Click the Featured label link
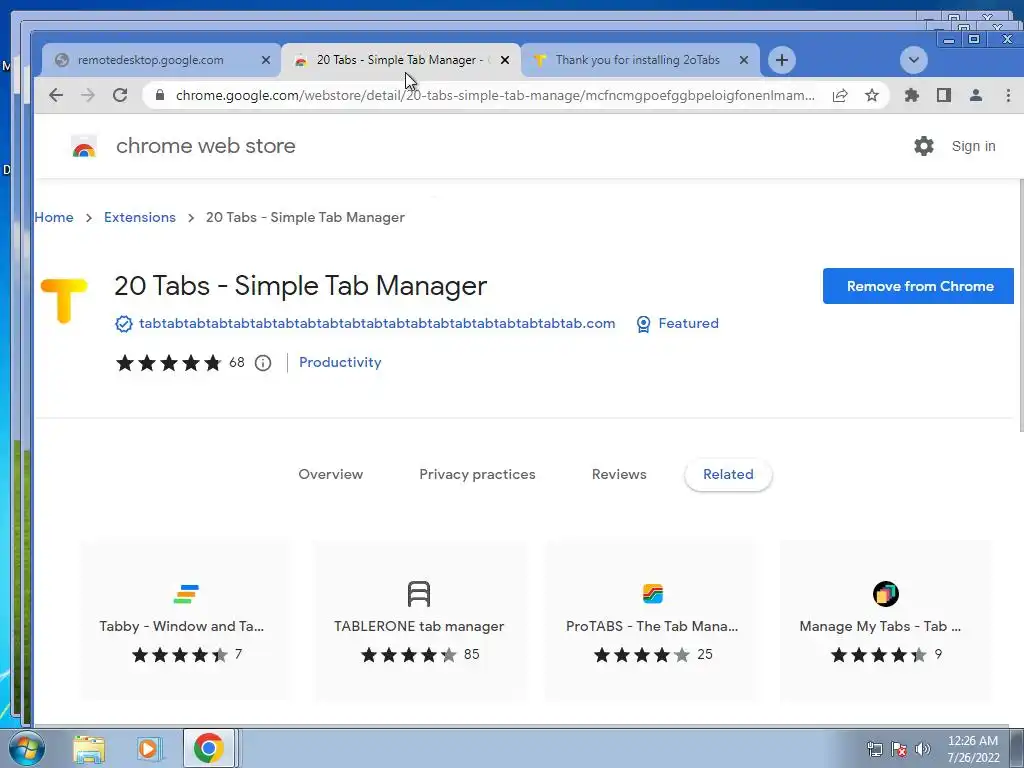Image resolution: width=1024 pixels, height=768 pixels. (688, 324)
